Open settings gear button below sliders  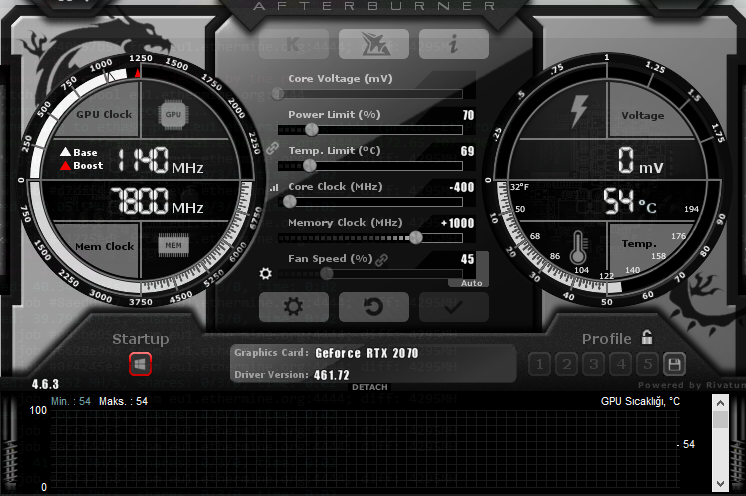point(294,307)
